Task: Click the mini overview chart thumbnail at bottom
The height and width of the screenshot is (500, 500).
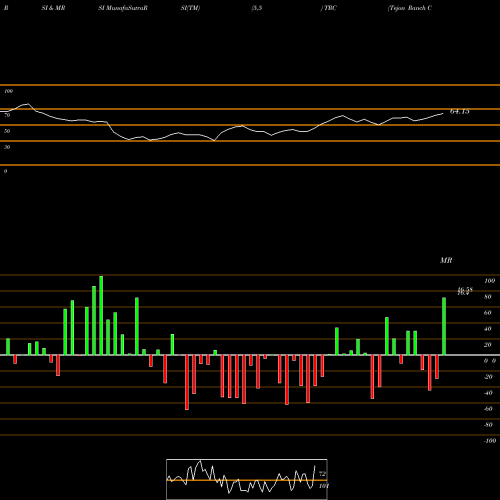Action: click(247, 479)
